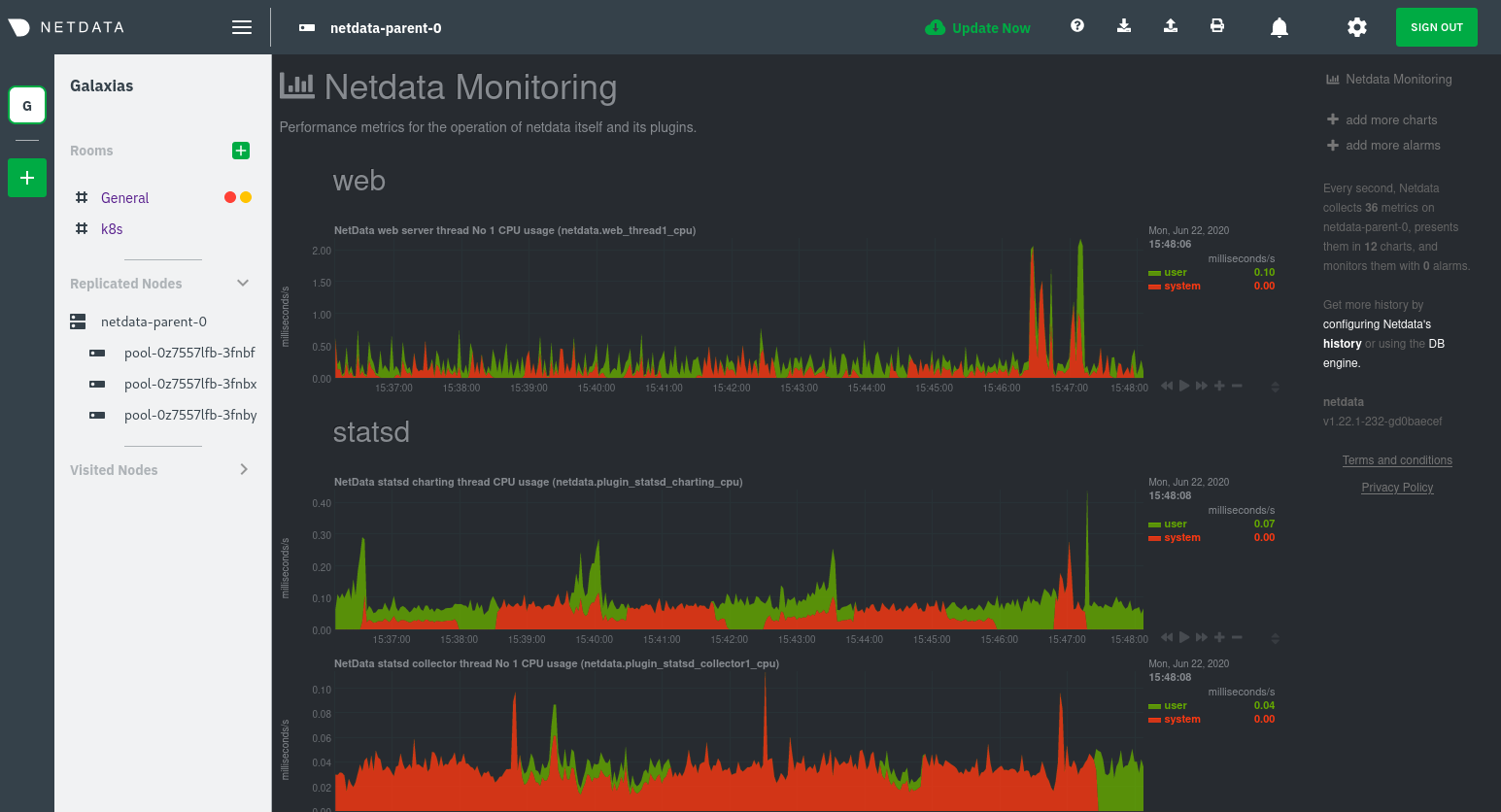Open the General room

(124, 198)
